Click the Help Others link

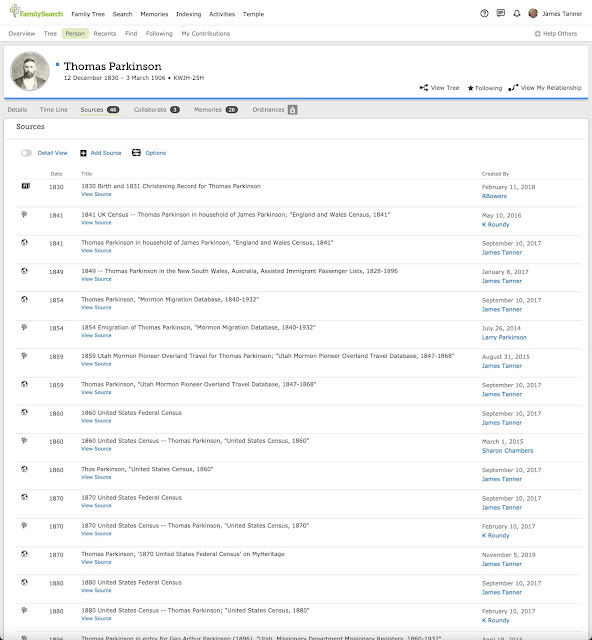[x=560, y=33]
